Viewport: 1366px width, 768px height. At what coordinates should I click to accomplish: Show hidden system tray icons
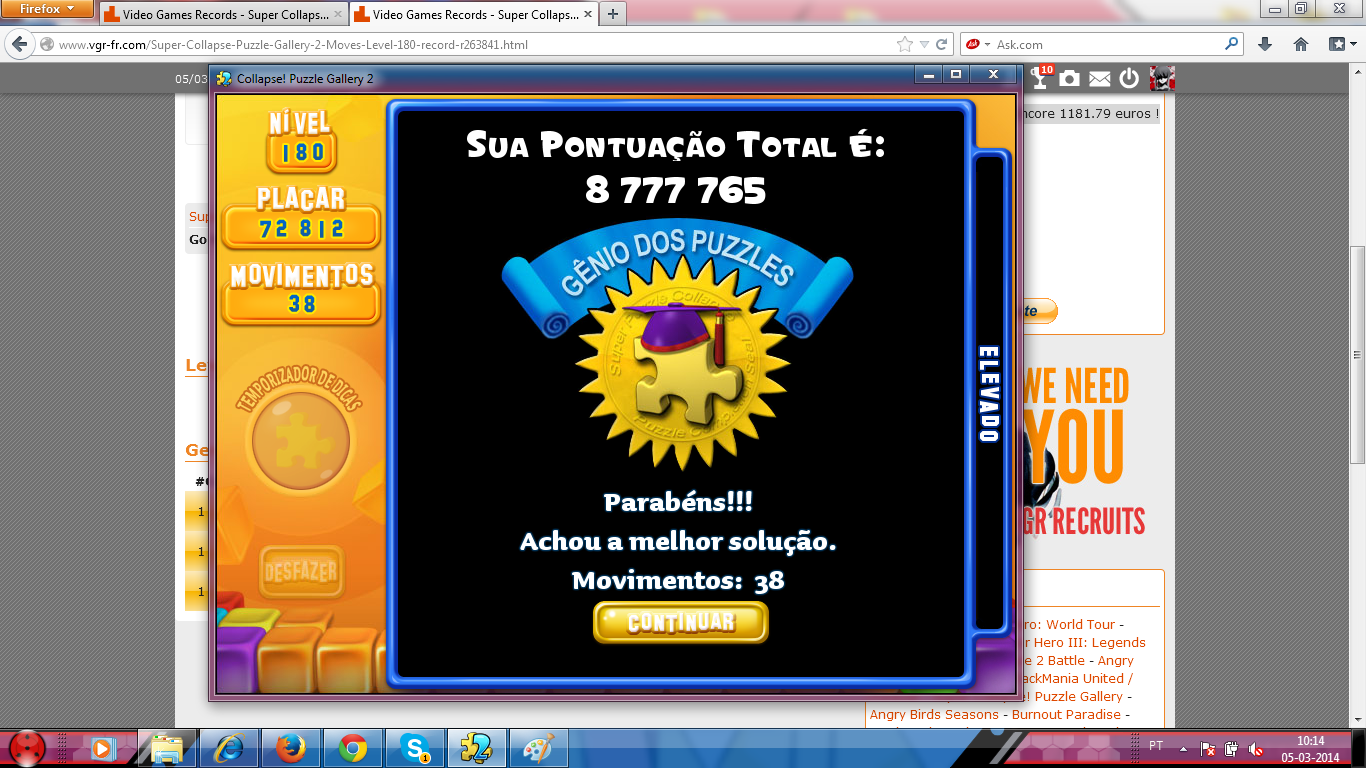(x=1184, y=748)
